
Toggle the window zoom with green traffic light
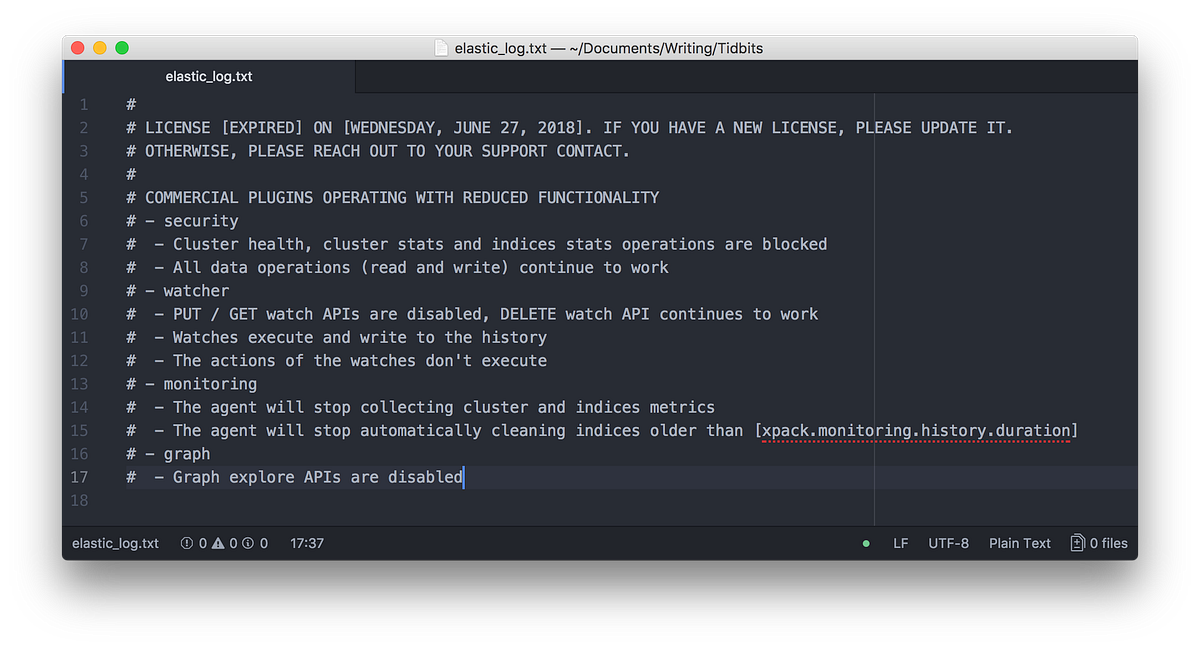pos(121,47)
